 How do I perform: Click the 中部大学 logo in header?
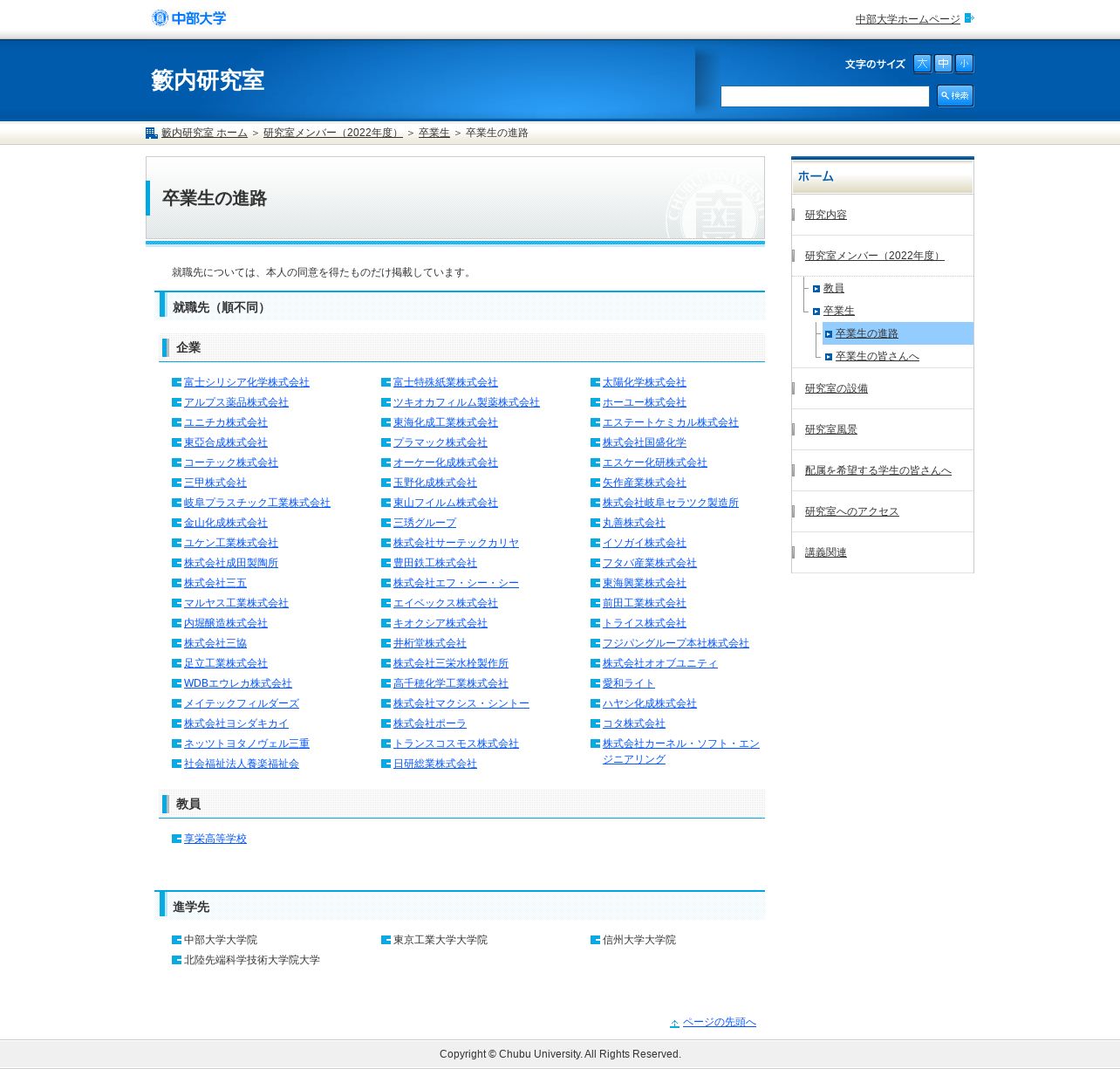188,18
